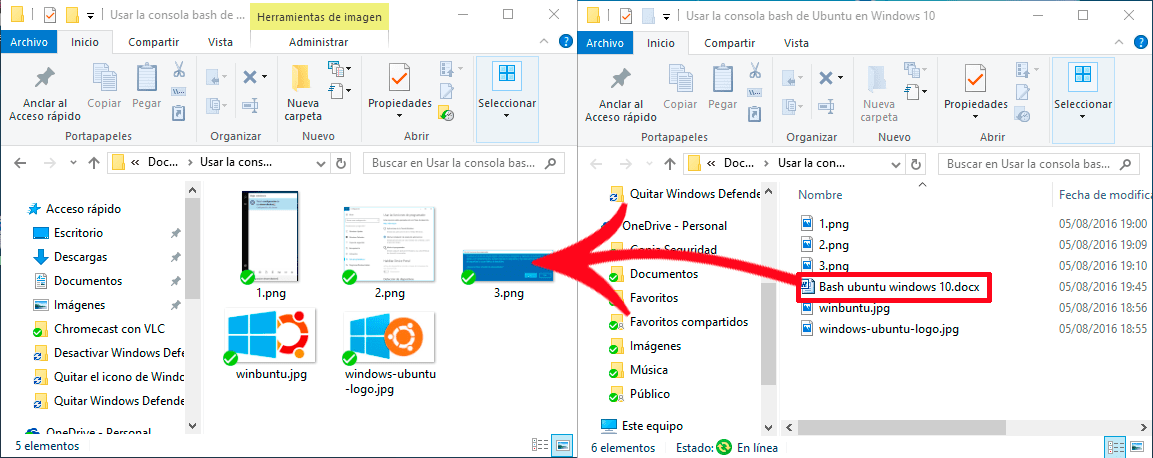Pin to Acceso rápido in right window
The width and height of the screenshot is (1153, 458).
(621, 93)
